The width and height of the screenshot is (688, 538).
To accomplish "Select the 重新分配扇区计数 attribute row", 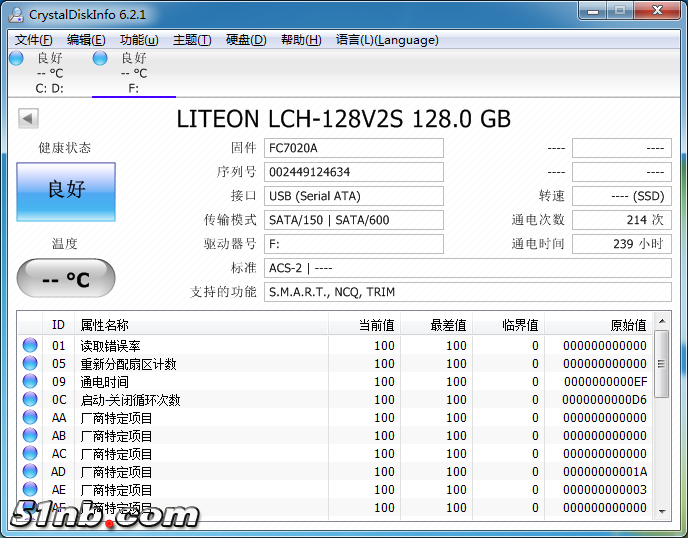I will point(335,363).
